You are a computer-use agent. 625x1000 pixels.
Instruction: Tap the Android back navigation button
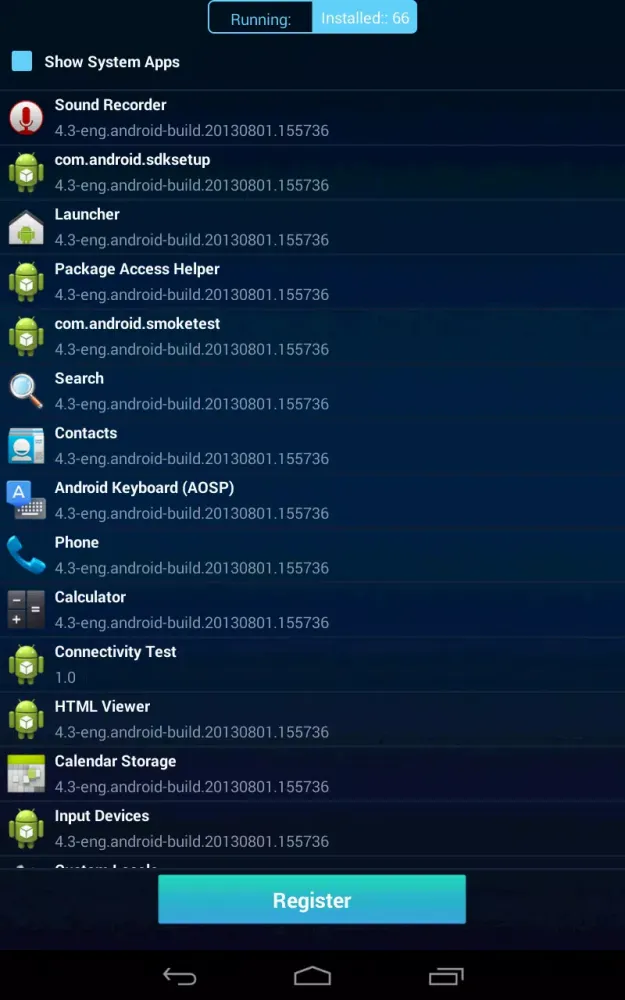(x=179, y=976)
